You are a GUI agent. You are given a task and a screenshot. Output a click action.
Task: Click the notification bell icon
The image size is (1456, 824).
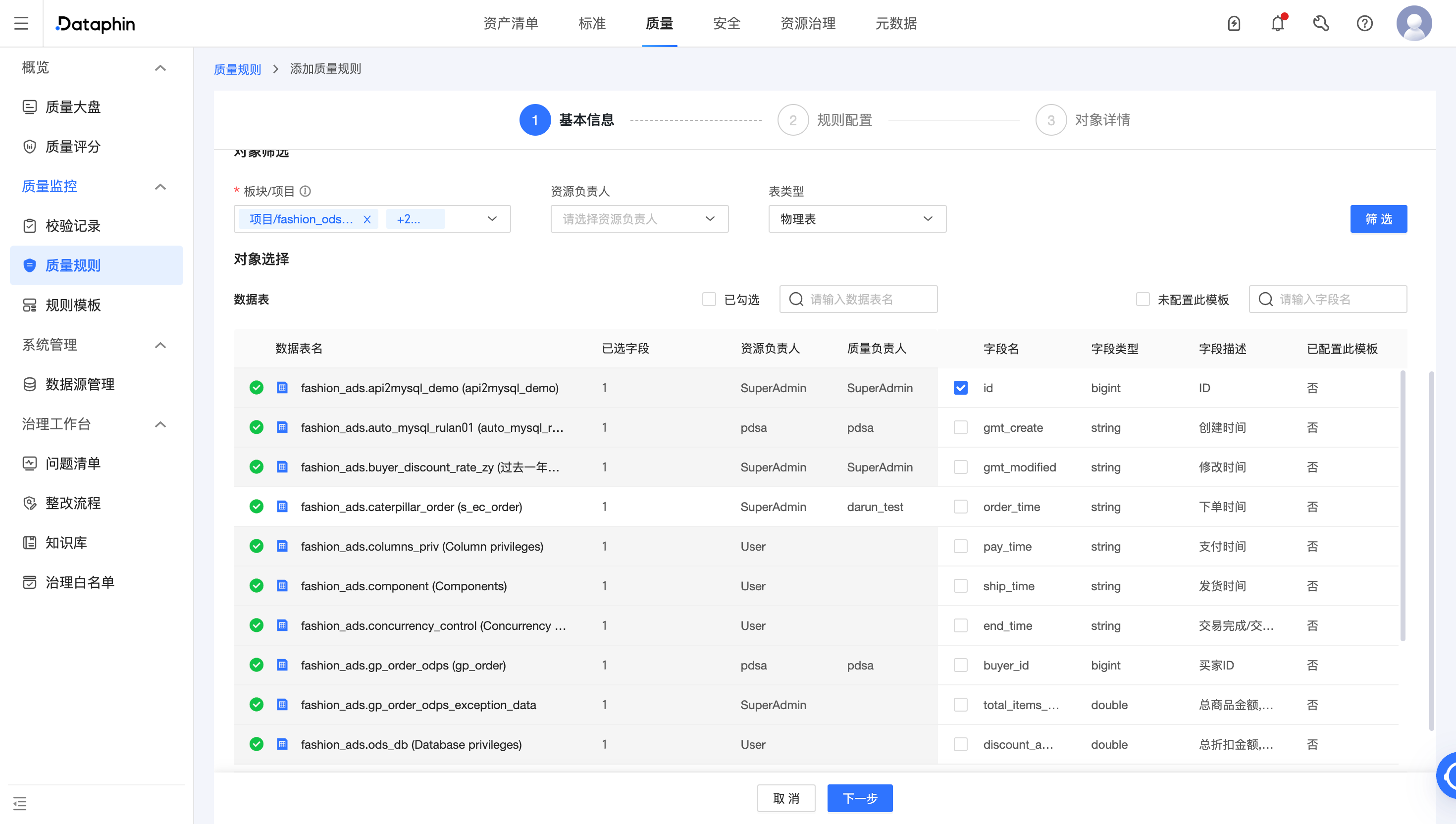tap(1277, 24)
